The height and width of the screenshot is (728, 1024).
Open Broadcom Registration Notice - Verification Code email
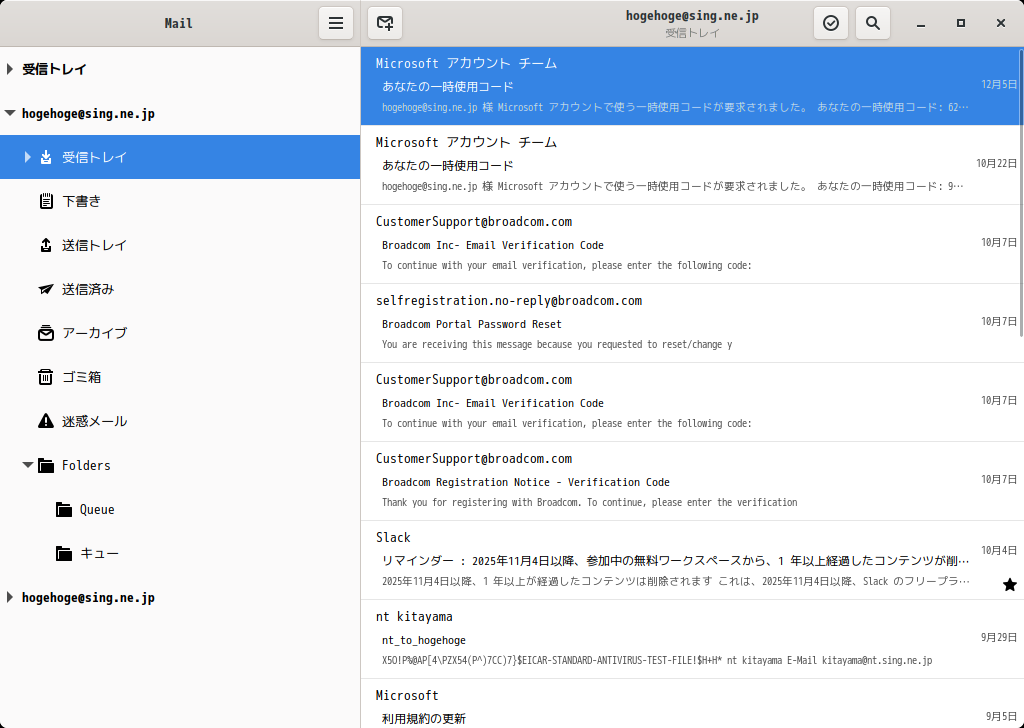pyautogui.click(x=692, y=481)
